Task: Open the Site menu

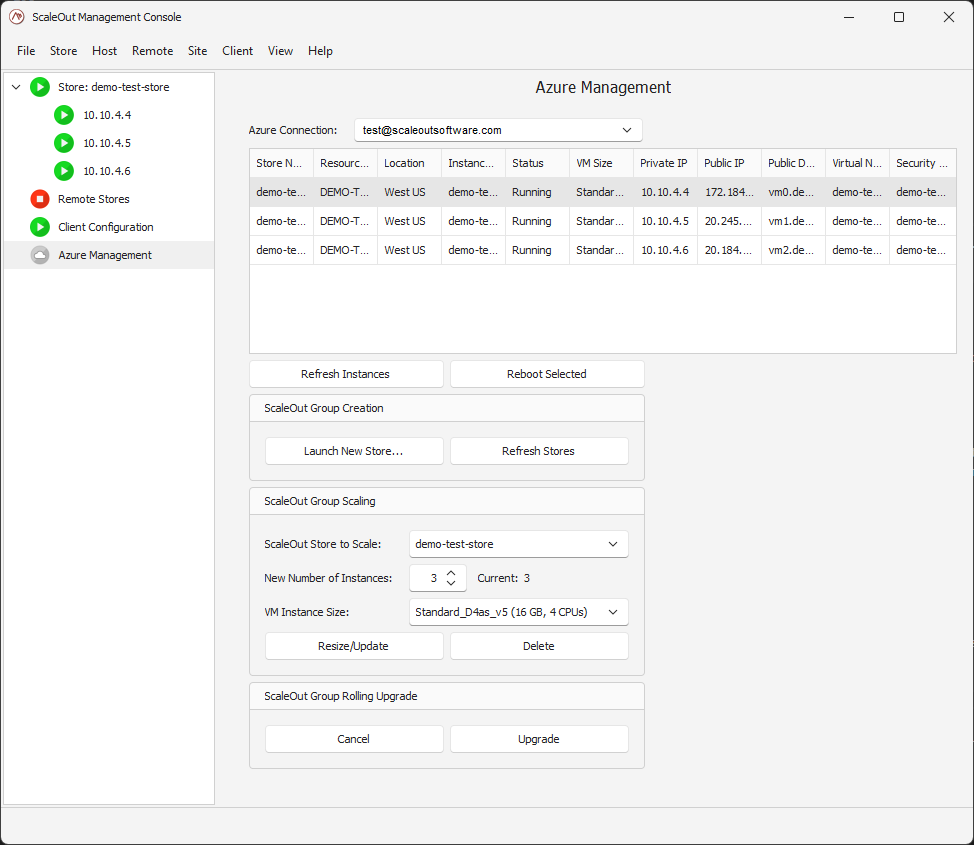Action: 198,51
